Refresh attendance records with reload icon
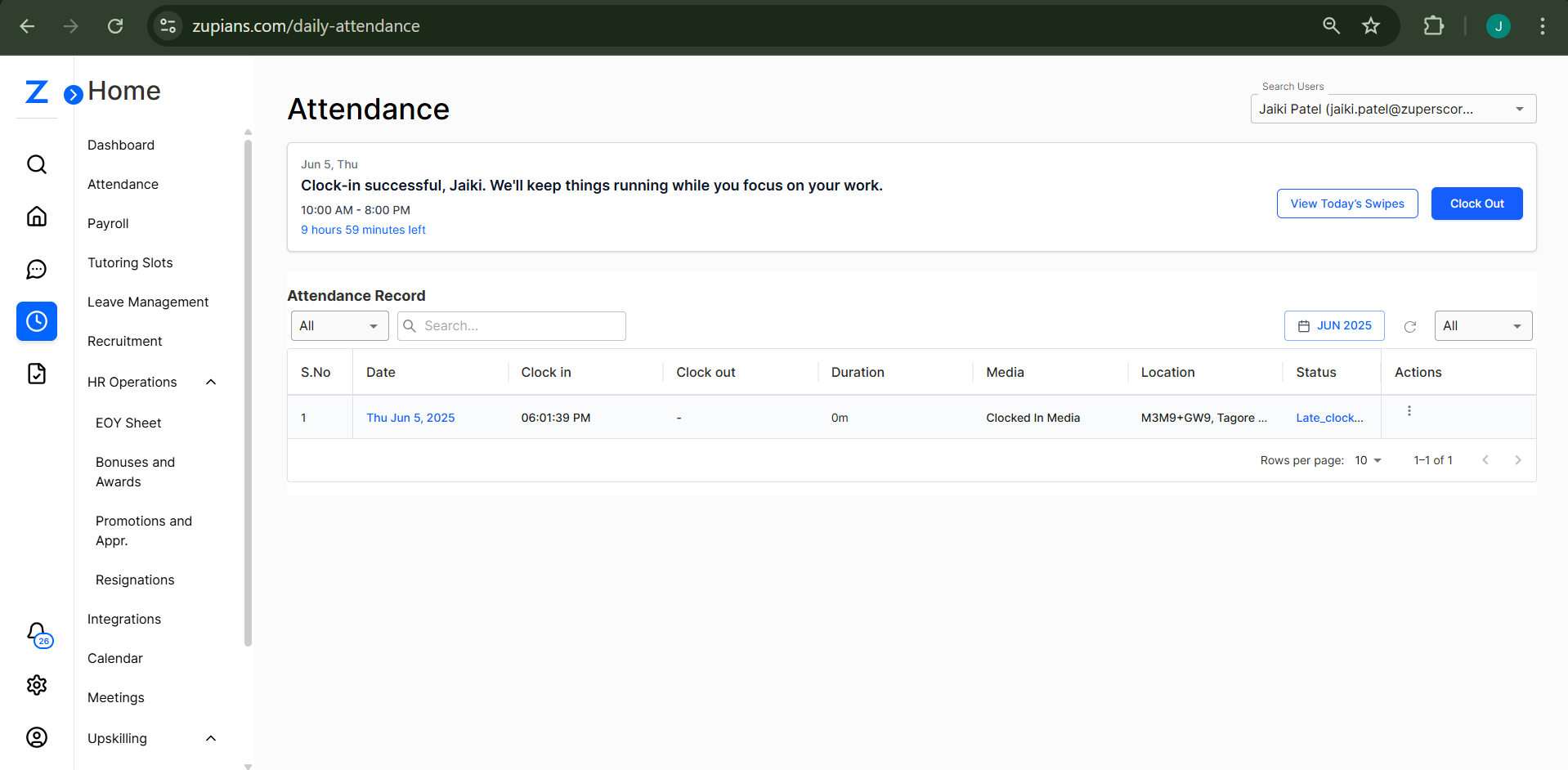The width and height of the screenshot is (1568, 770). tap(1409, 326)
